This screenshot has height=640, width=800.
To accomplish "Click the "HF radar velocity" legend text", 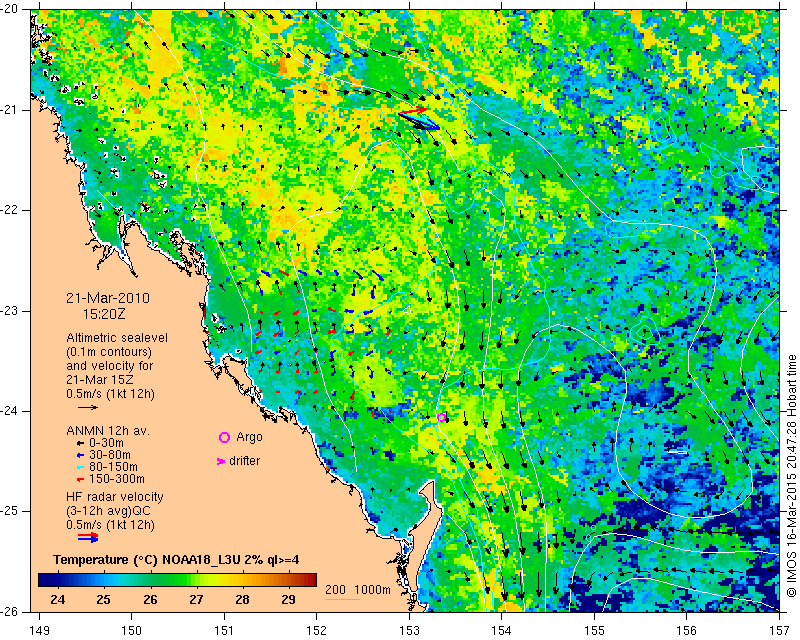I will (115, 497).
